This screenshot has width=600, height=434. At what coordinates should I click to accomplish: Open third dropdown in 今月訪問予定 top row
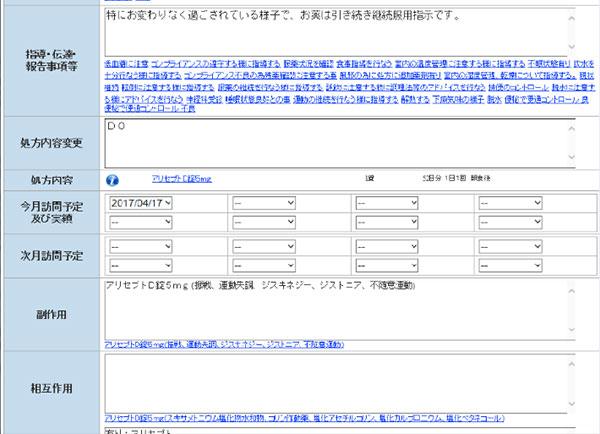387,203
